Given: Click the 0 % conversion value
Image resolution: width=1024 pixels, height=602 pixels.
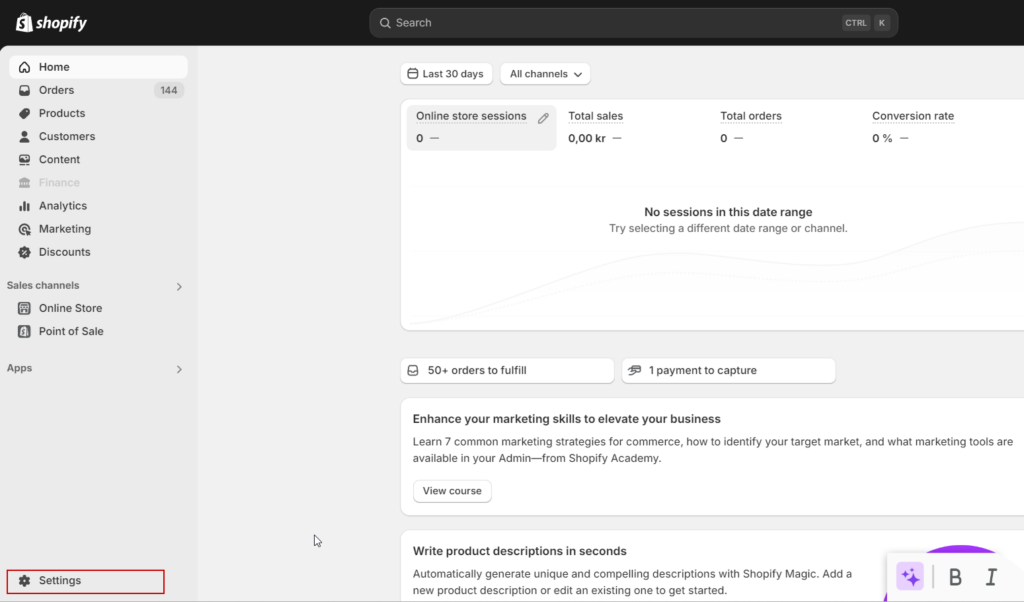Looking at the screenshot, I should pos(882,138).
